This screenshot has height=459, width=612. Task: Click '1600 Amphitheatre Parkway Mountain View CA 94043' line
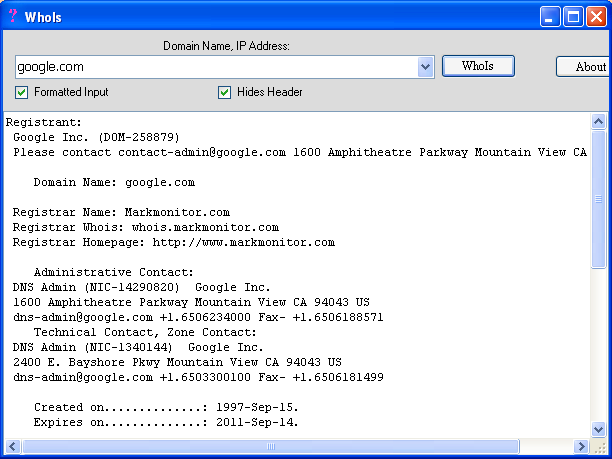click(191, 302)
